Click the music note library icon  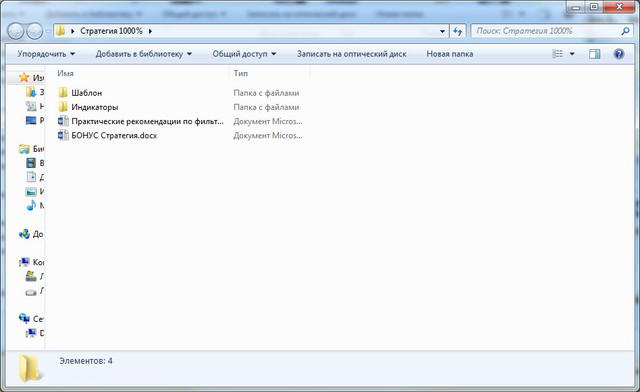click(x=31, y=205)
